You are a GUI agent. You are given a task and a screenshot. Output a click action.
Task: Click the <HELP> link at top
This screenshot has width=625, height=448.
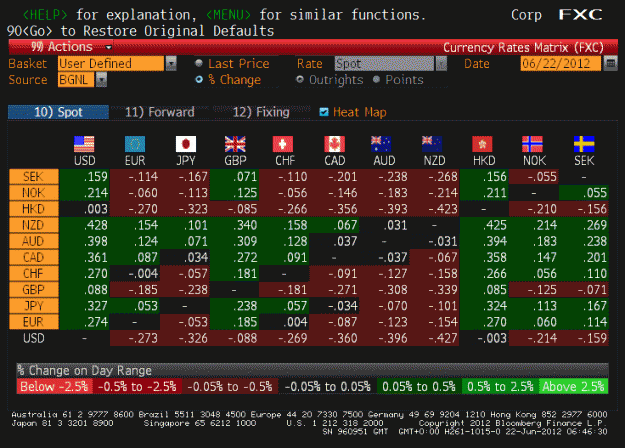pyautogui.click(x=45, y=15)
